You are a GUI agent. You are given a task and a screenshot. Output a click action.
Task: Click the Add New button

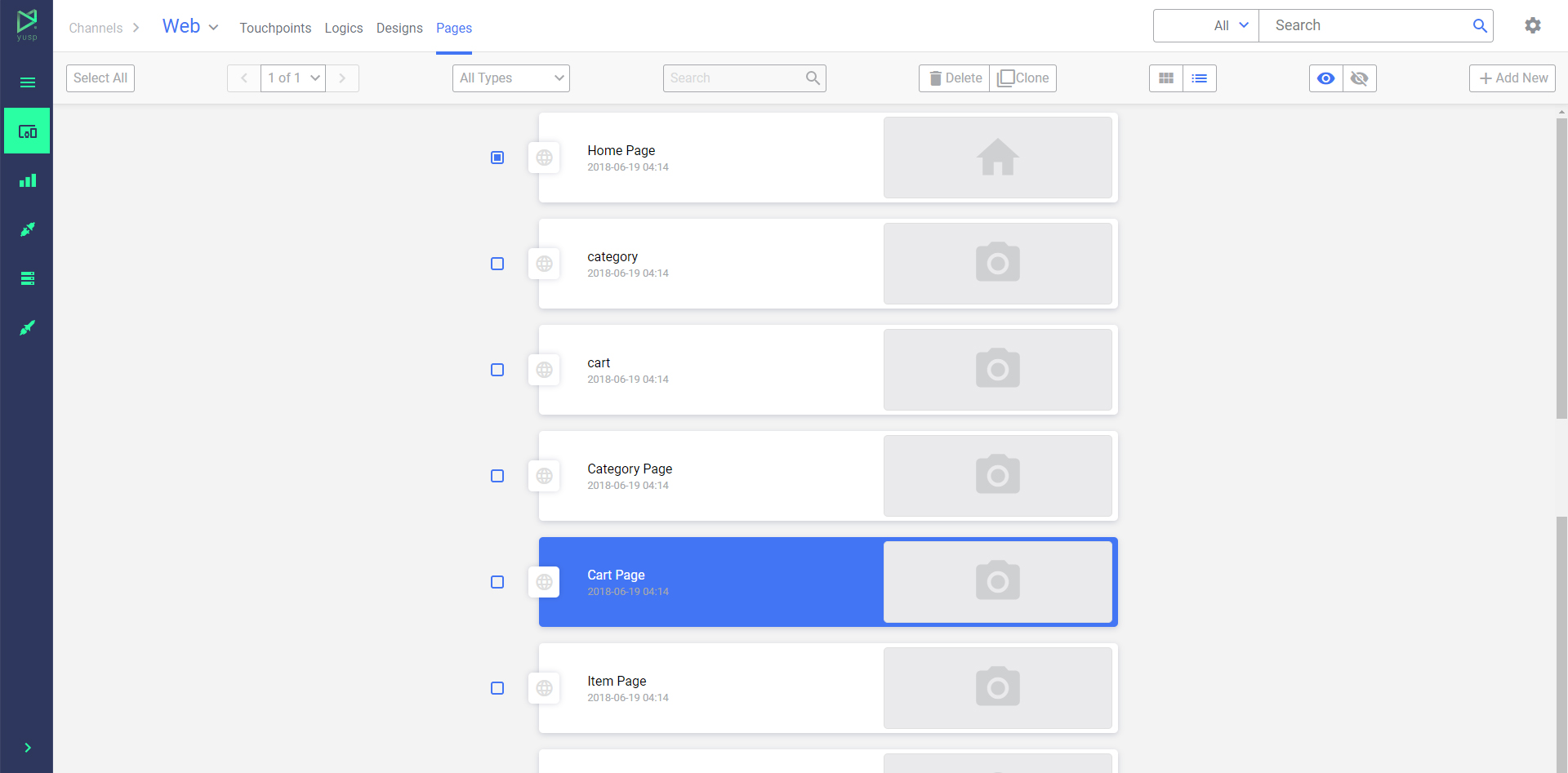1512,78
